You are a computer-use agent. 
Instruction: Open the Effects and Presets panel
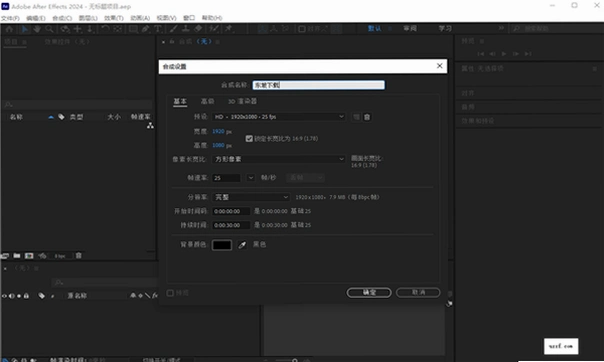coord(478,121)
